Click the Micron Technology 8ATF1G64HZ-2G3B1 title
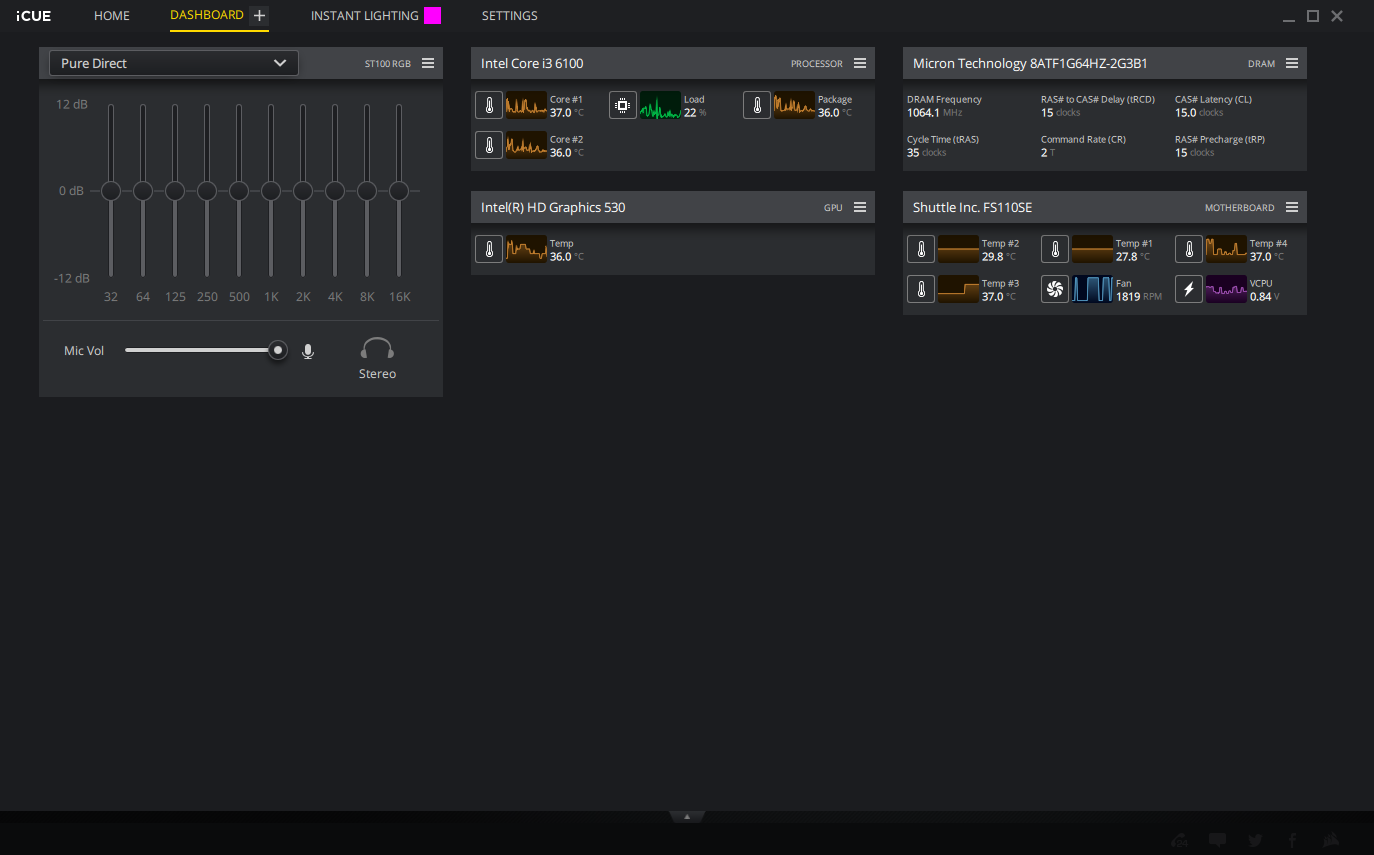The height and width of the screenshot is (855, 1374). point(1030,63)
